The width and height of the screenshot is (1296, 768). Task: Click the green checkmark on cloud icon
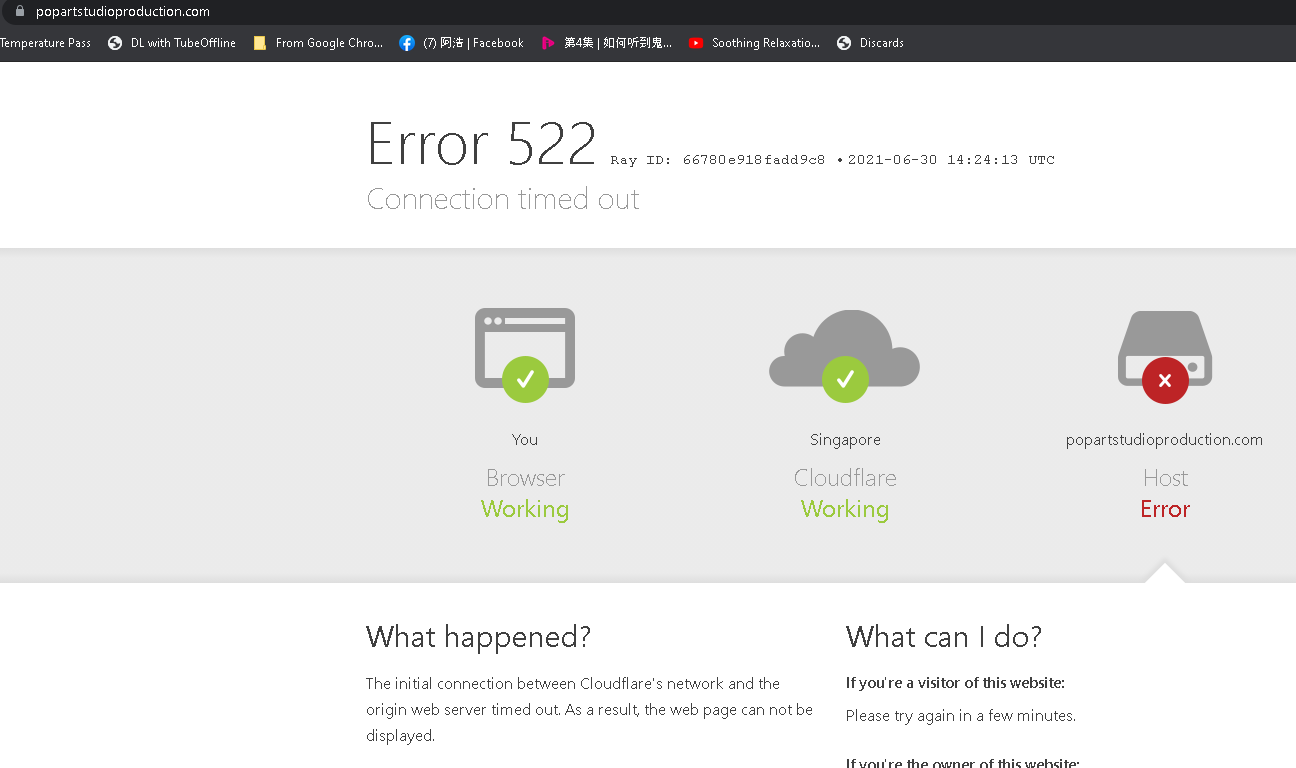(845, 379)
